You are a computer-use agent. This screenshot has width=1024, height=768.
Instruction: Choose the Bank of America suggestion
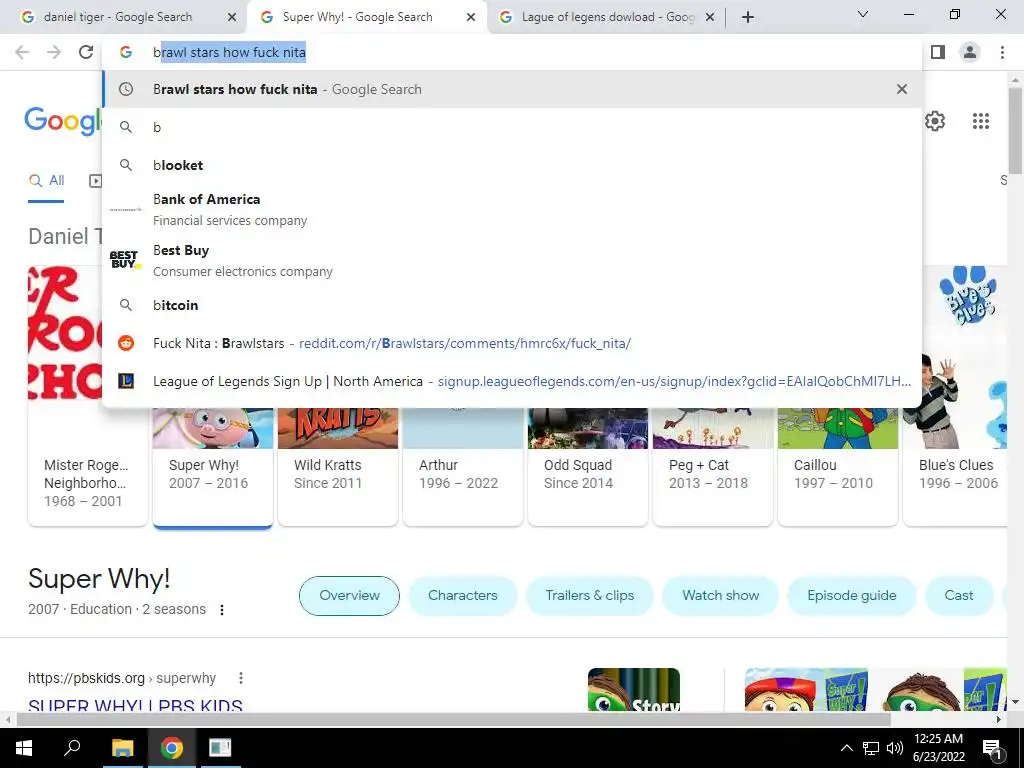coord(512,210)
